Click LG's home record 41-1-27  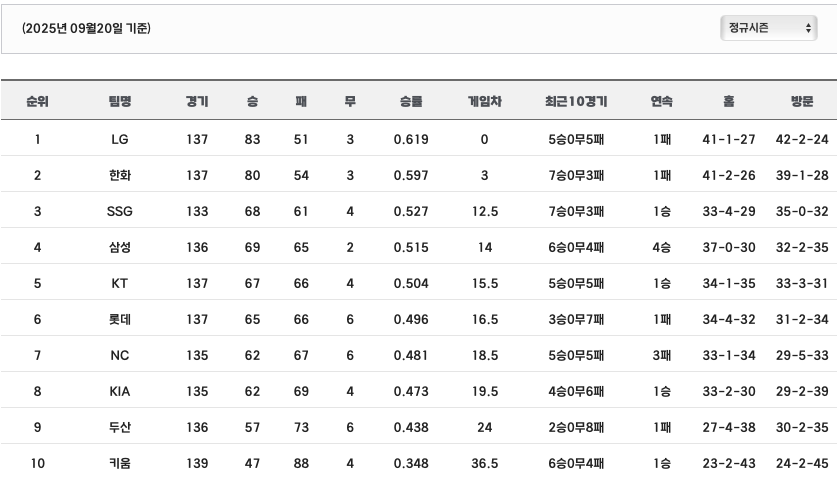point(729,139)
